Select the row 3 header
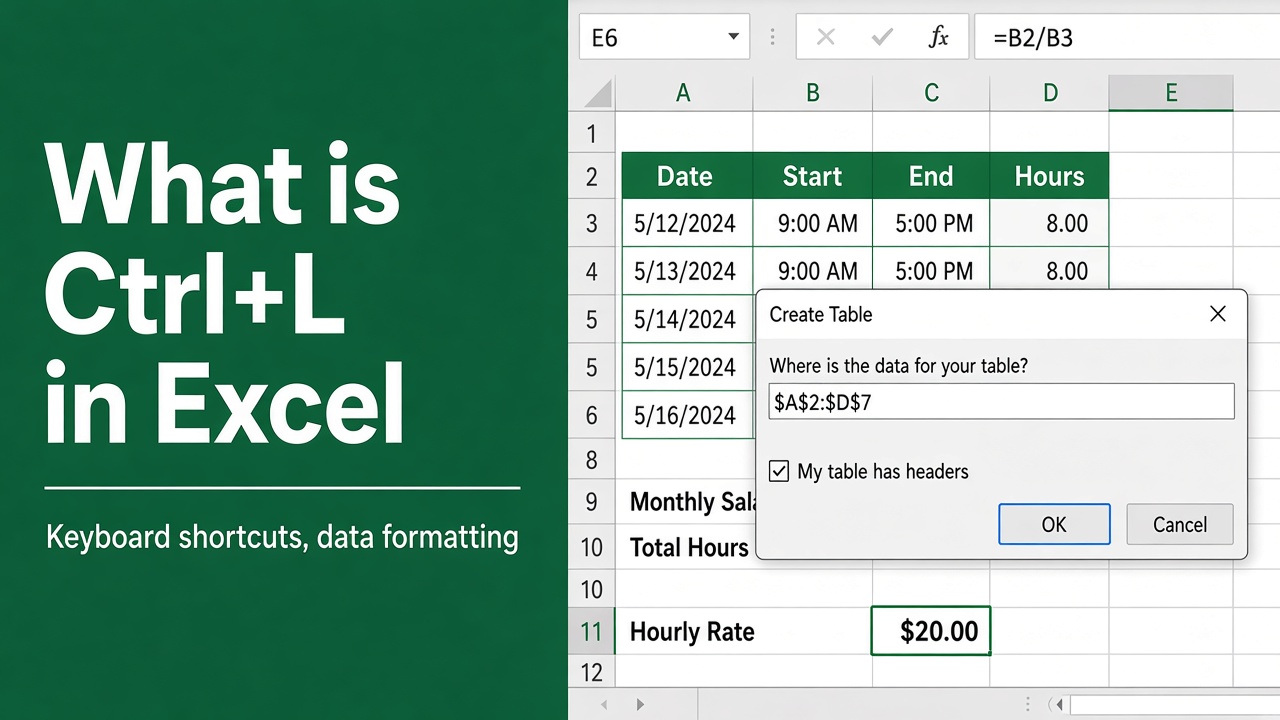Image resolution: width=1280 pixels, height=720 pixels. (x=591, y=223)
